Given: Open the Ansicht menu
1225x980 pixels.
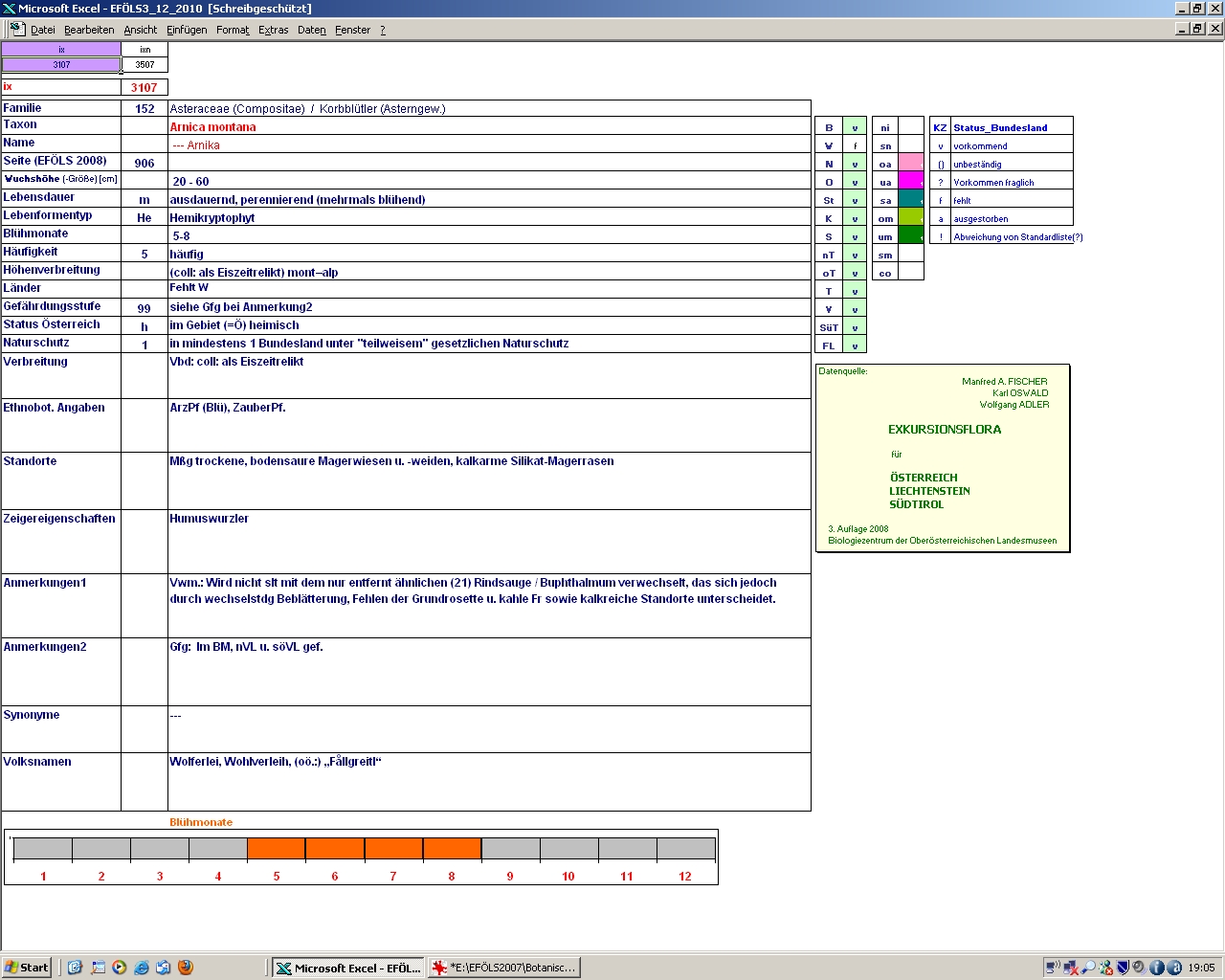Looking at the screenshot, I should tap(141, 30).
